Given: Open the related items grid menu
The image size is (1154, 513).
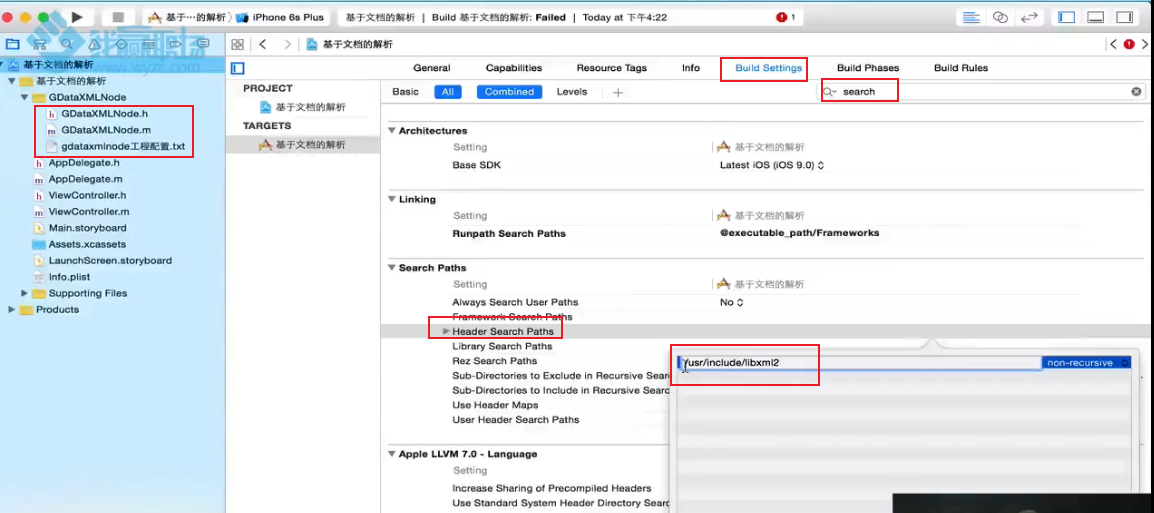Looking at the screenshot, I should point(237,44).
